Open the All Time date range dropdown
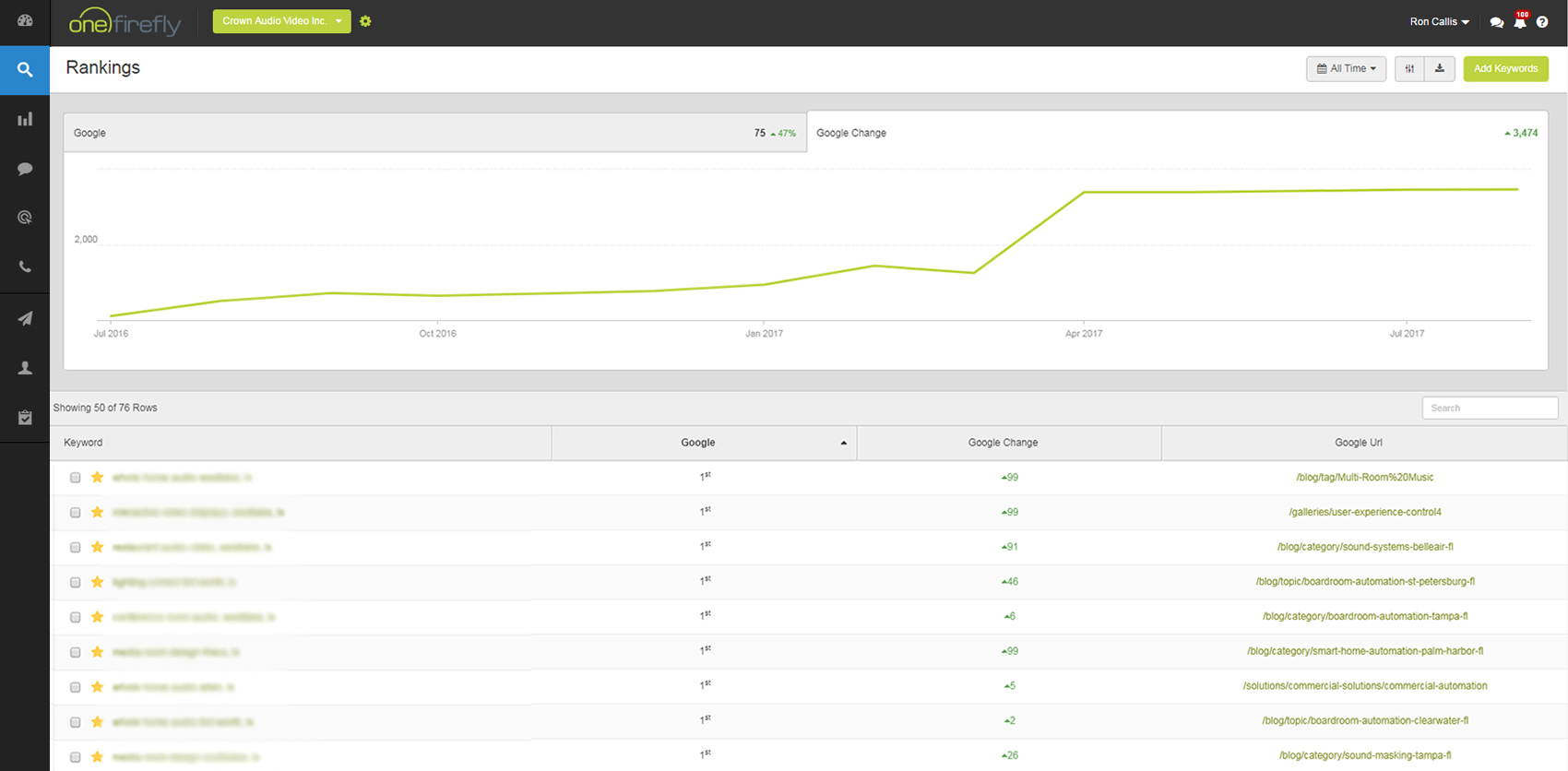The image size is (1568, 771). (x=1346, y=68)
